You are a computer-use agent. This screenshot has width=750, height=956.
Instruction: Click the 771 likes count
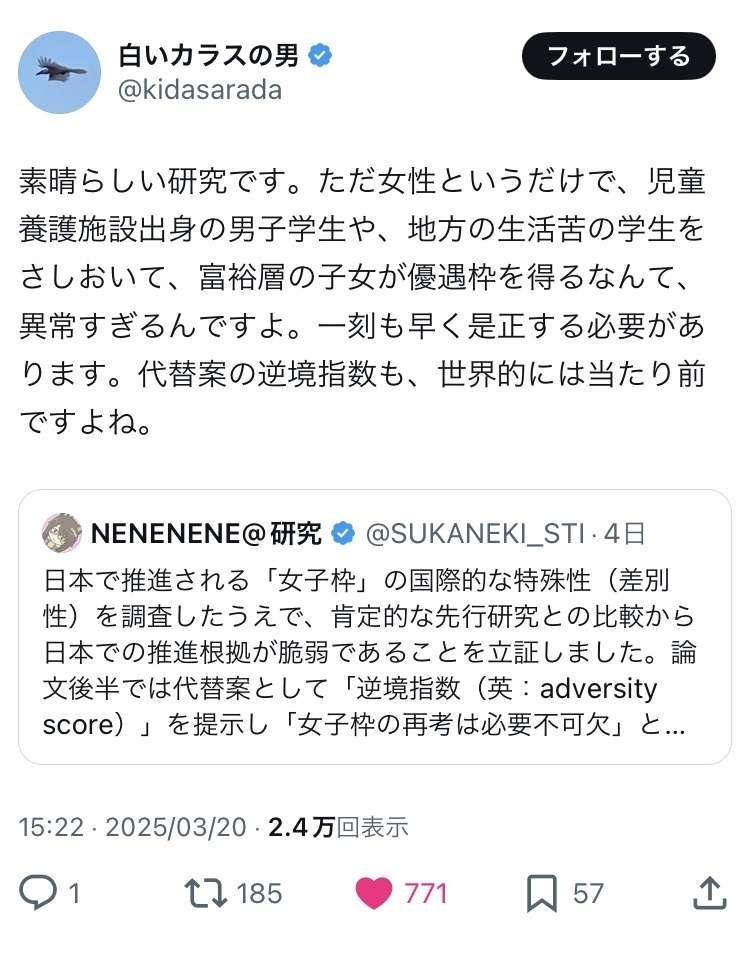click(425, 892)
